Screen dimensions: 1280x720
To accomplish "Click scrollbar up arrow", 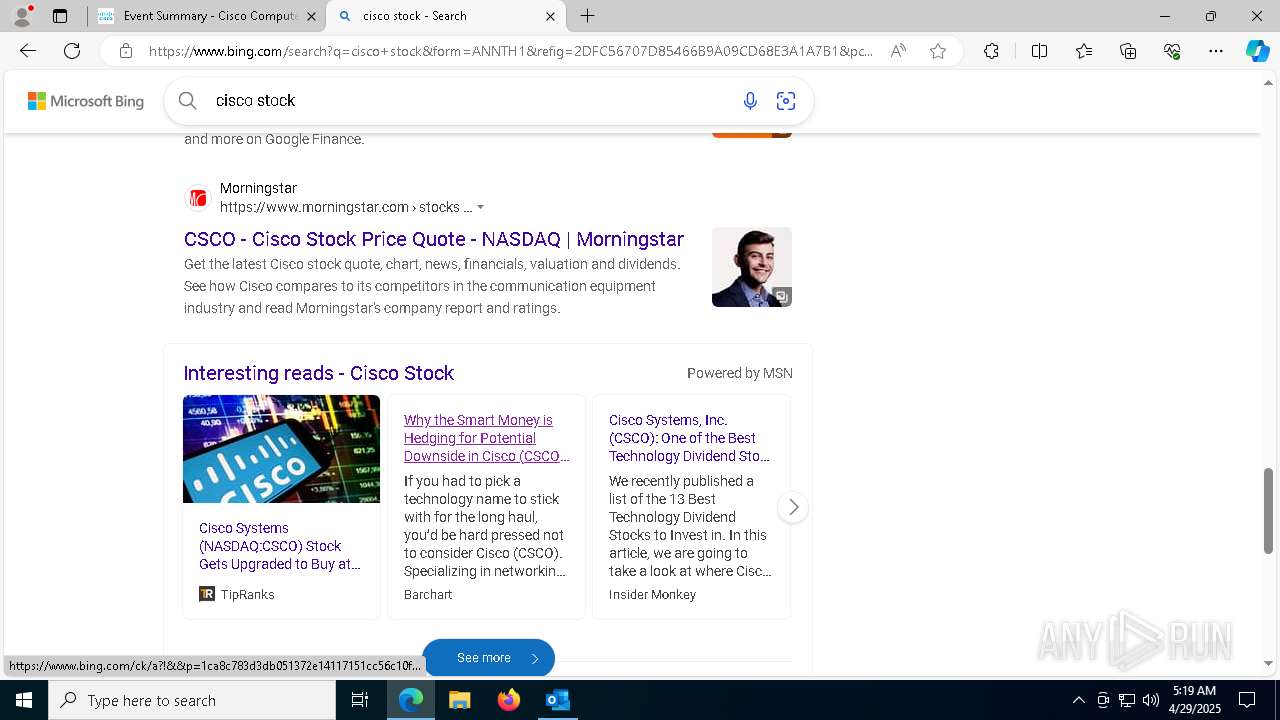I will (x=1268, y=82).
